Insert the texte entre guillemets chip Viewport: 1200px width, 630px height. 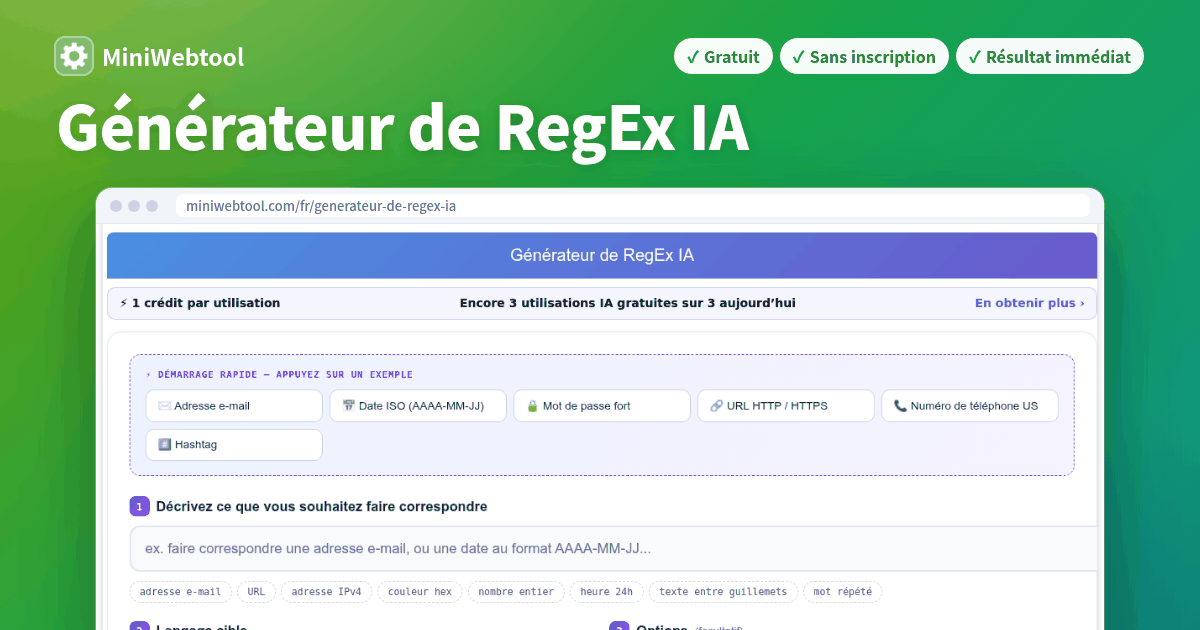723,592
